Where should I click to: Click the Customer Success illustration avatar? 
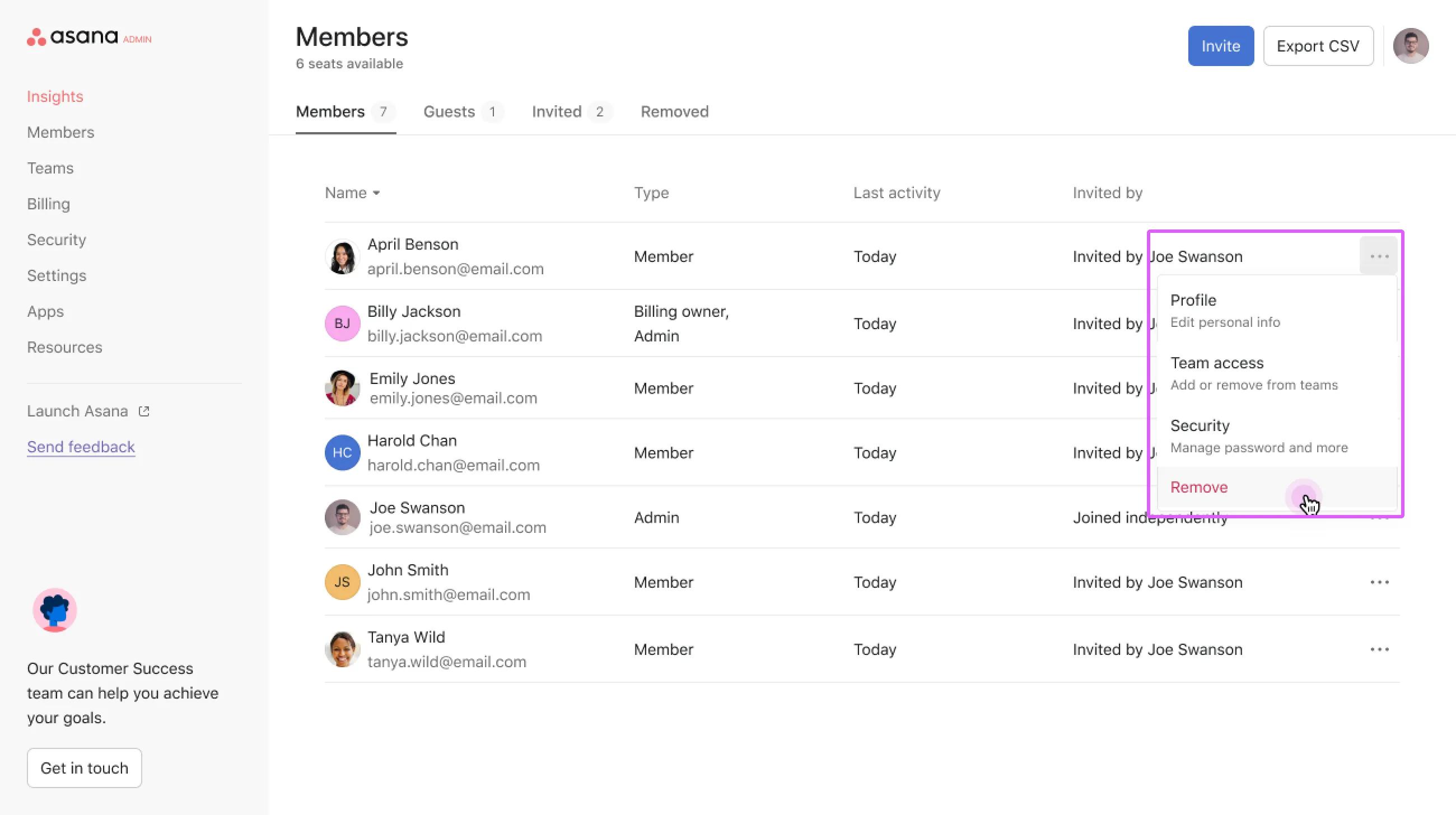coord(55,610)
